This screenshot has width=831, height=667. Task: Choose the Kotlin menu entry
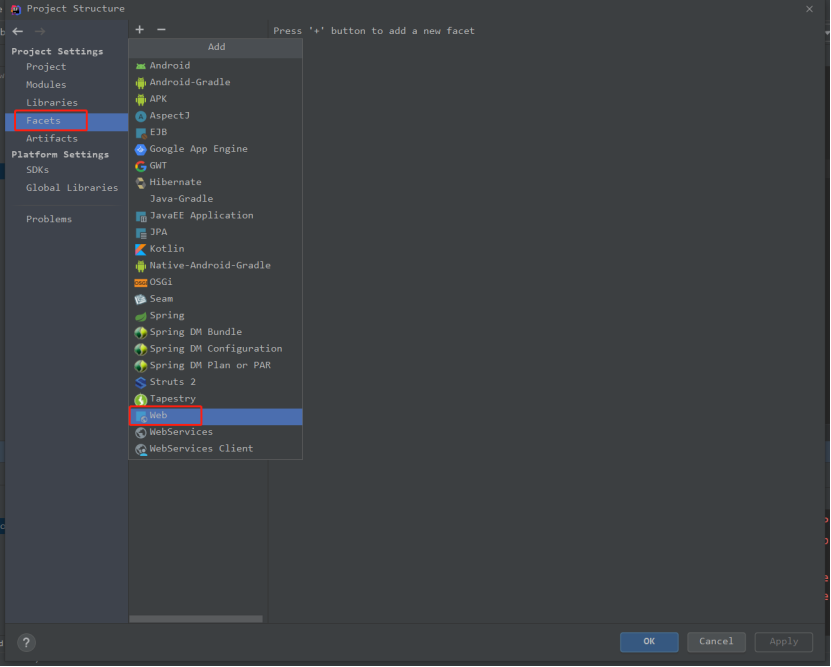pos(215,249)
